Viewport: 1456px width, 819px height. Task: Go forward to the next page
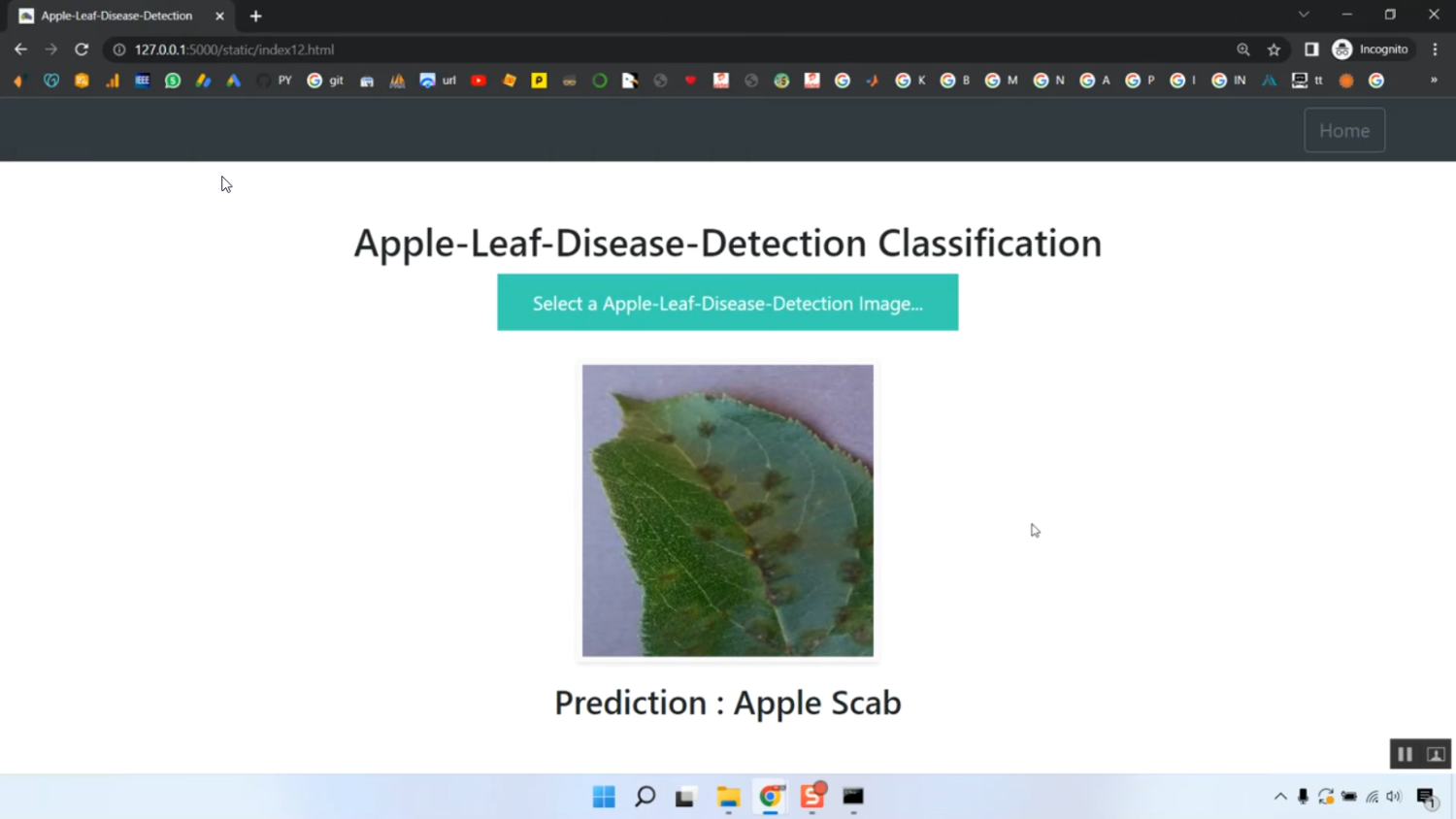pos(50,49)
